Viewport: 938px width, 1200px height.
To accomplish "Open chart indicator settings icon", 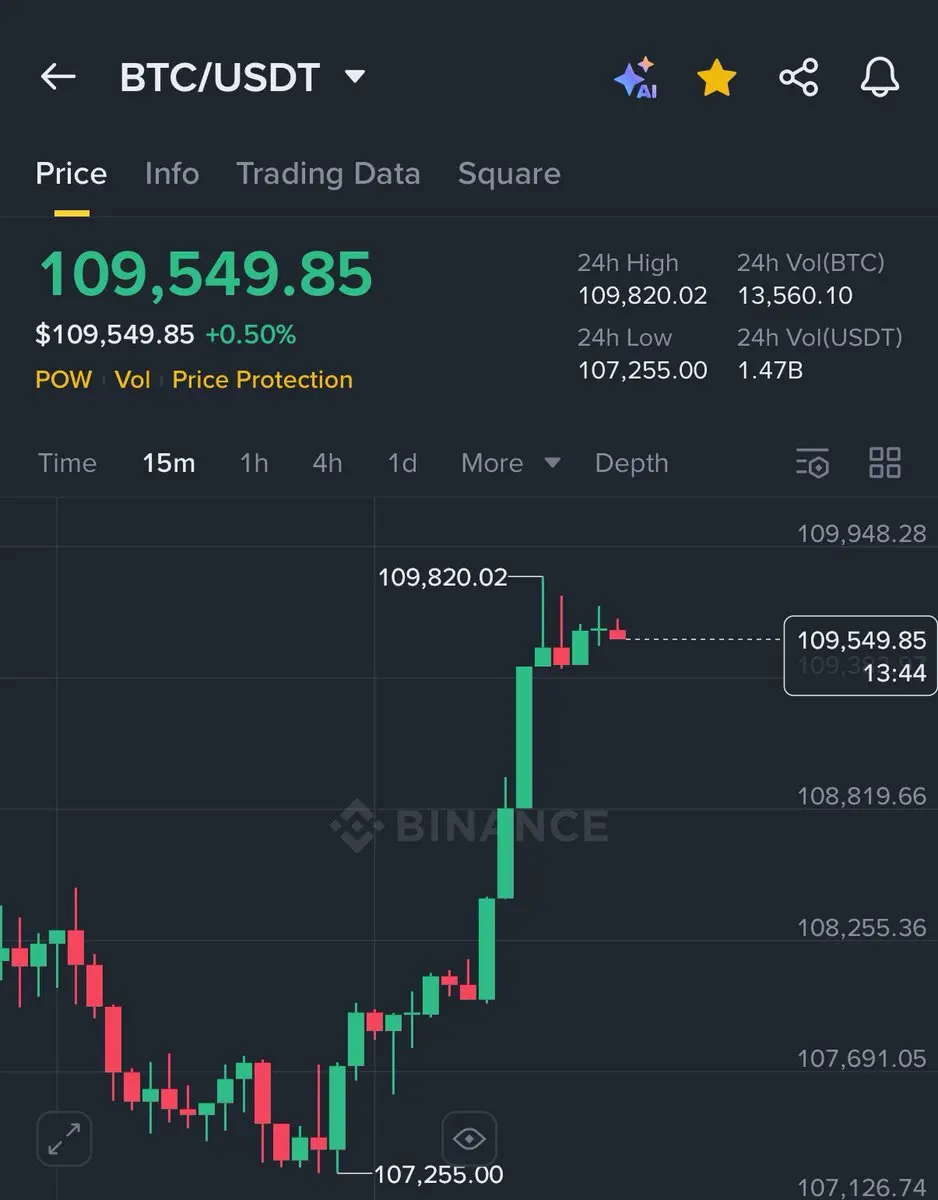I will click(812, 463).
